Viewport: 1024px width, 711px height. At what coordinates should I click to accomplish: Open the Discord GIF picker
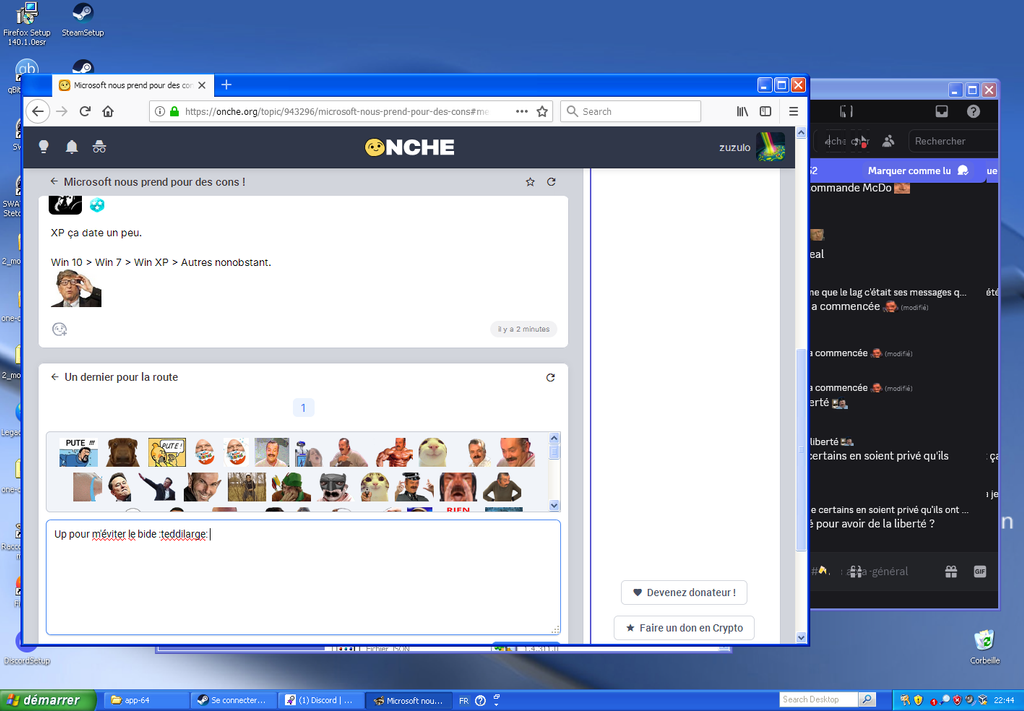pyautogui.click(x=980, y=572)
